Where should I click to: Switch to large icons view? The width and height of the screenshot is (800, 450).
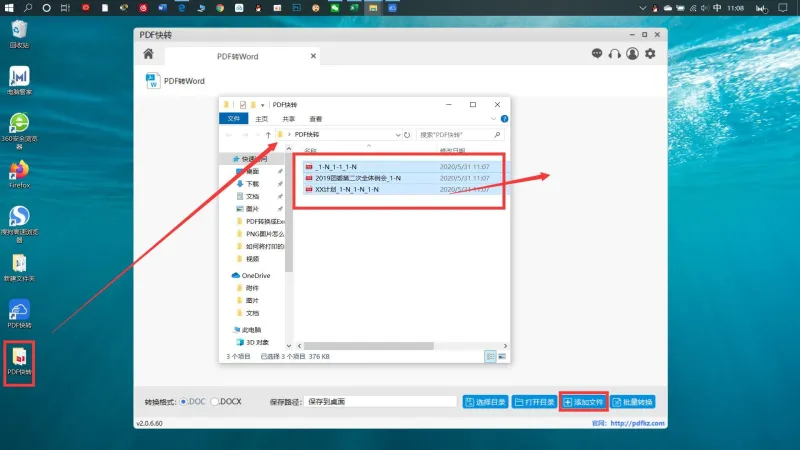click(502, 357)
